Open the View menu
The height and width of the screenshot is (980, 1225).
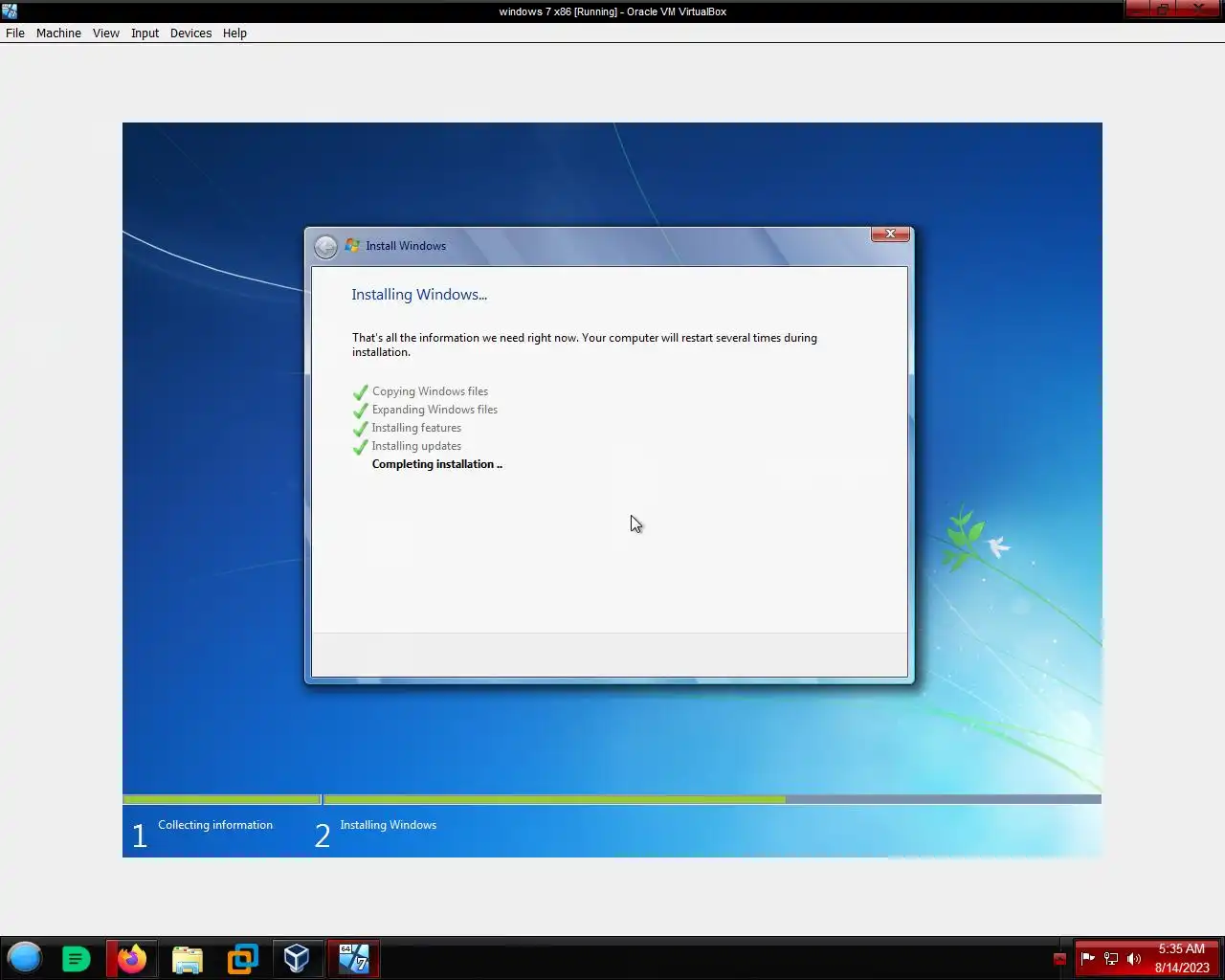coord(105,33)
